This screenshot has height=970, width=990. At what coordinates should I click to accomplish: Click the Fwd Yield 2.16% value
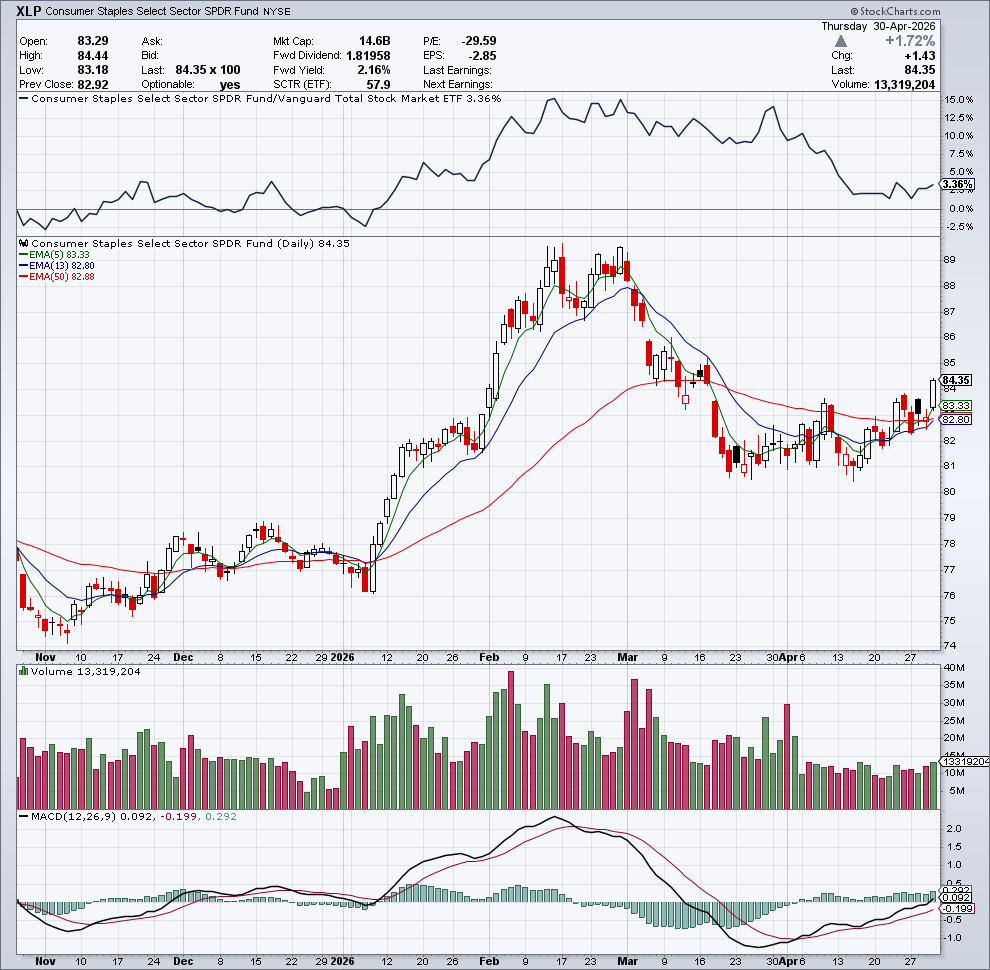(x=374, y=70)
